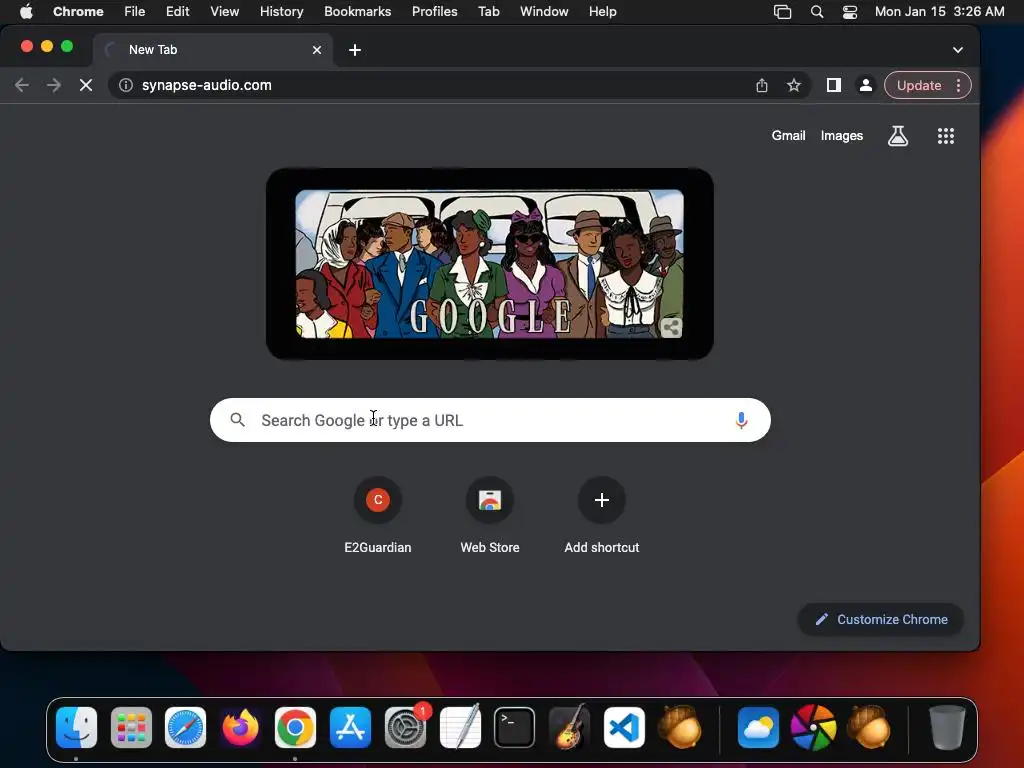Open System Settings from the dock
The height and width of the screenshot is (768, 1024).
[405, 727]
